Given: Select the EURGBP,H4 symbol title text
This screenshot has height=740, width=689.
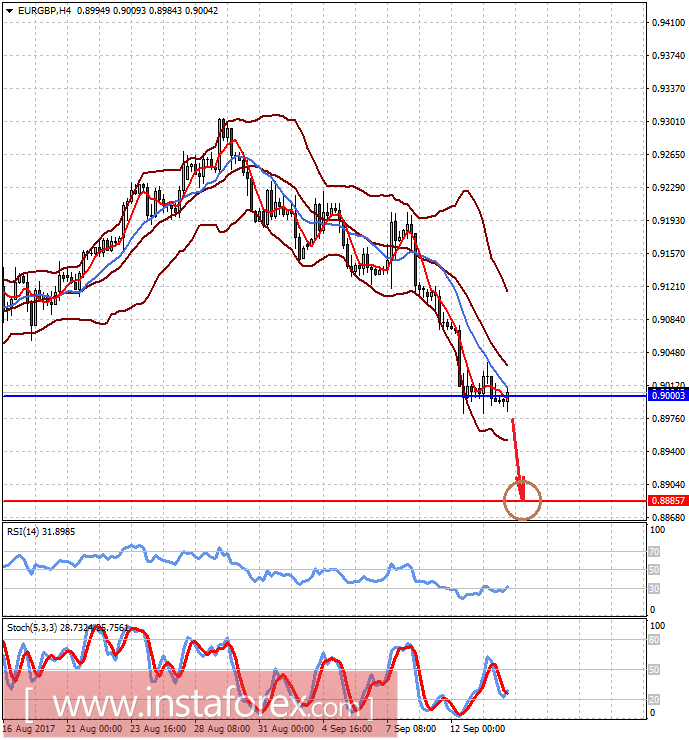Looking at the screenshot, I should pos(44,10).
